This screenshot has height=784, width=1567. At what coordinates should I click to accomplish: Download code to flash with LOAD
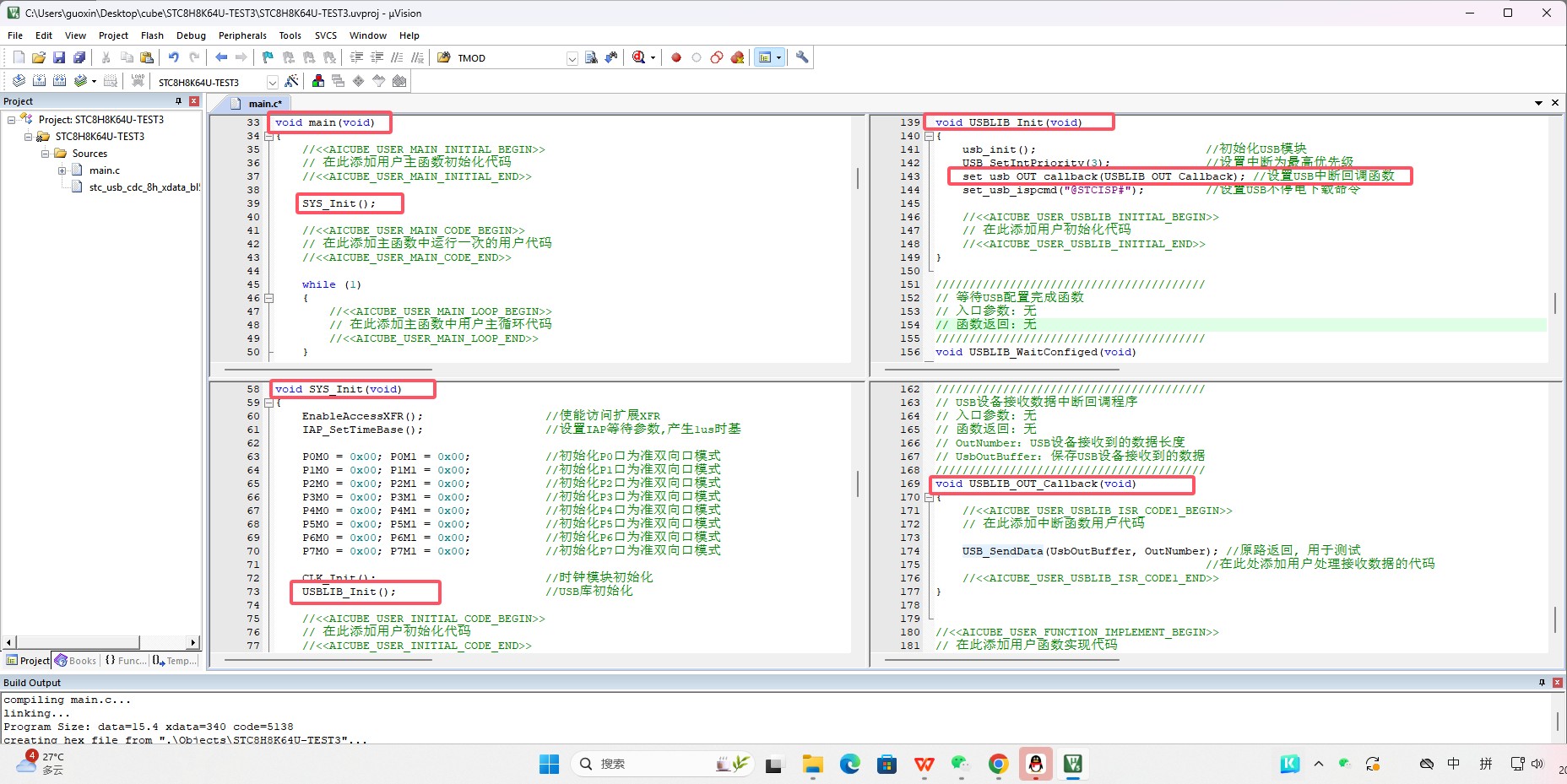pos(138,81)
